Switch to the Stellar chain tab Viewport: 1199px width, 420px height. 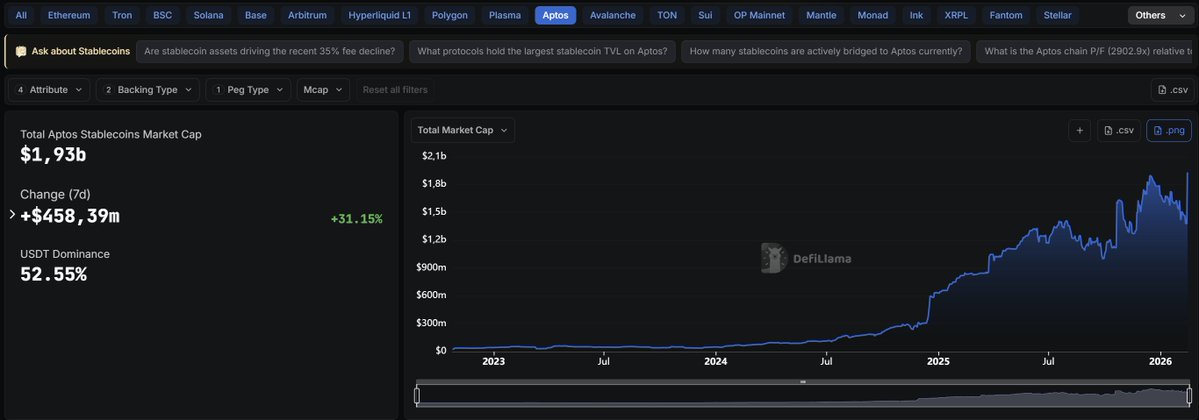tap(1058, 15)
